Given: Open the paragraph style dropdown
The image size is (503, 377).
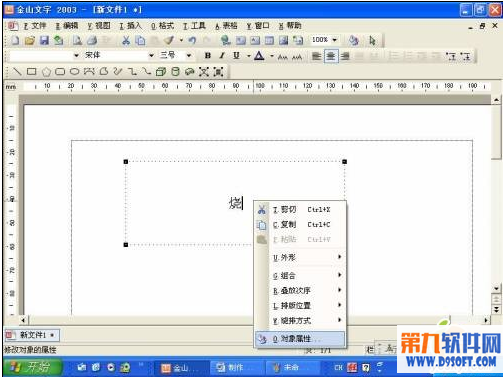Looking at the screenshot, I should point(77,55).
